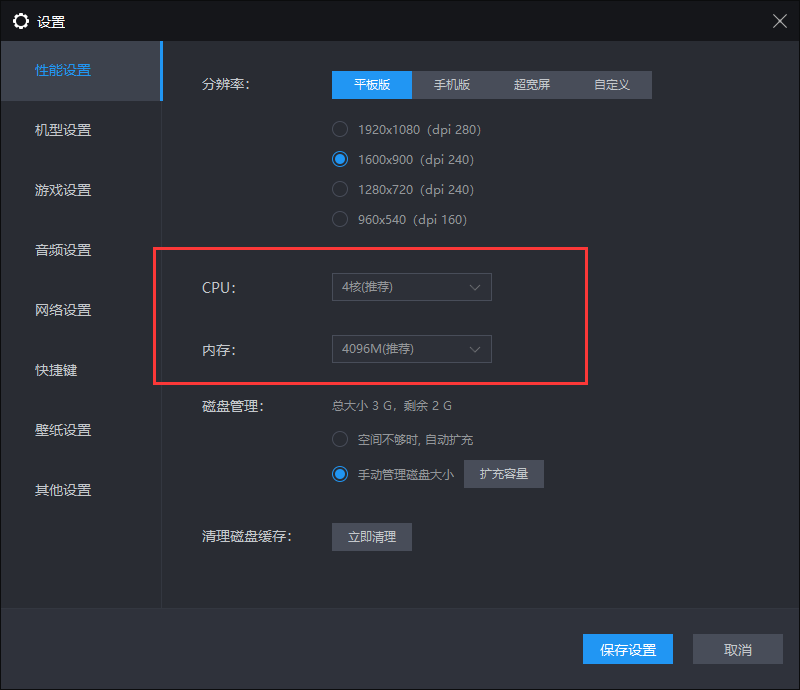Open 快捷键 settings in sidebar
The width and height of the screenshot is (800, 690).
pos(56,370)
